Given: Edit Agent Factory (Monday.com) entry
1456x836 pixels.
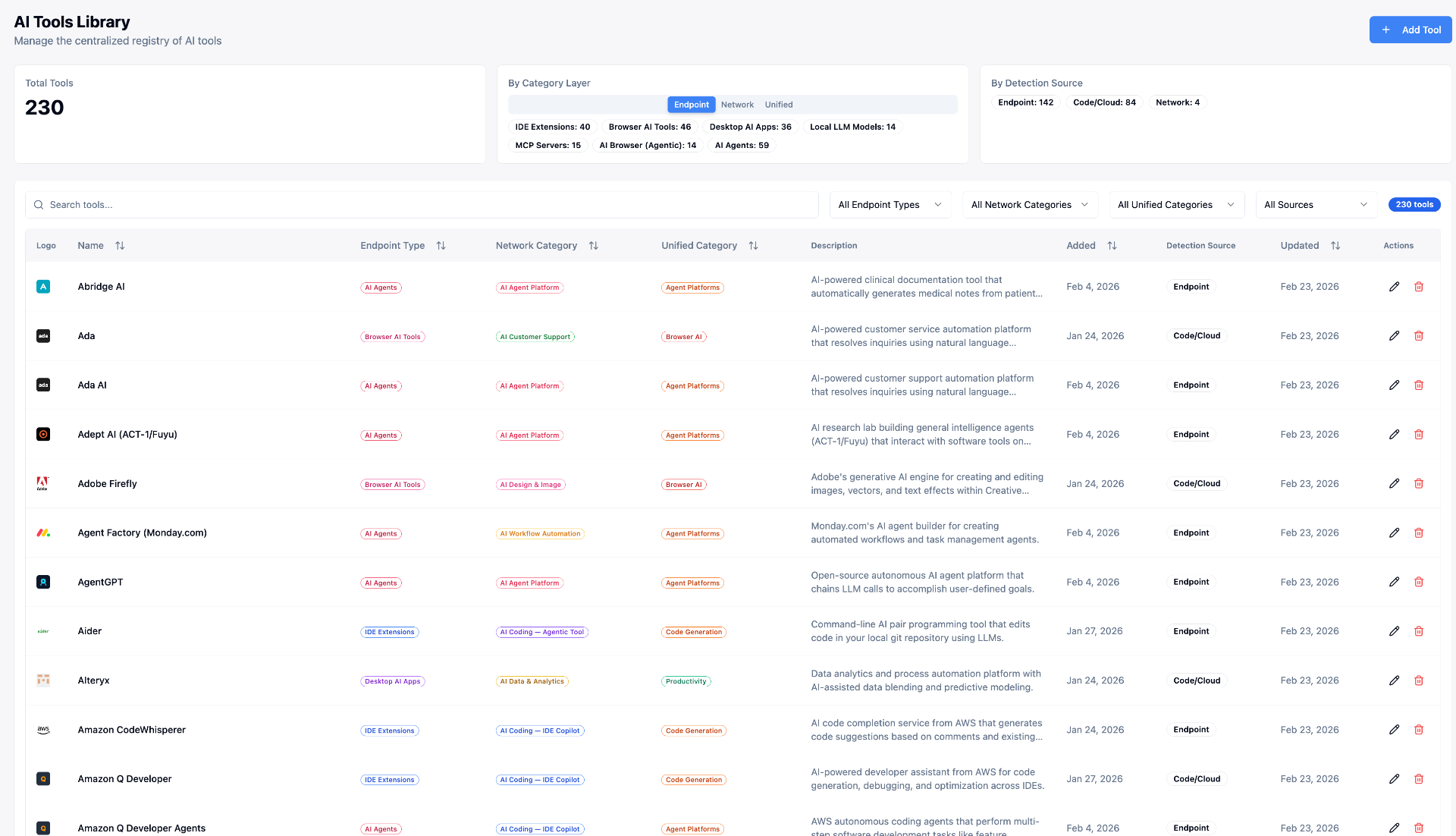Looking at the screenshot, I should pos(1394,533).
